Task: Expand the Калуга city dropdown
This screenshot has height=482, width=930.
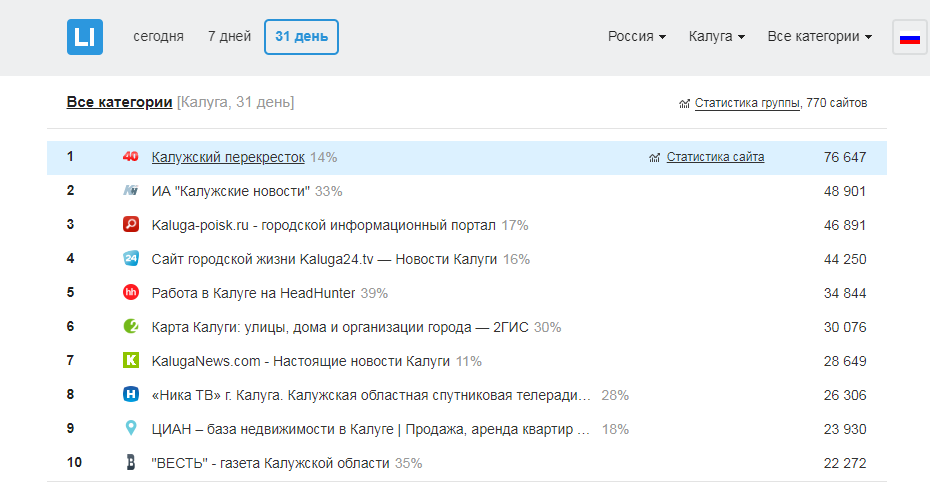Action: (717, 37)
